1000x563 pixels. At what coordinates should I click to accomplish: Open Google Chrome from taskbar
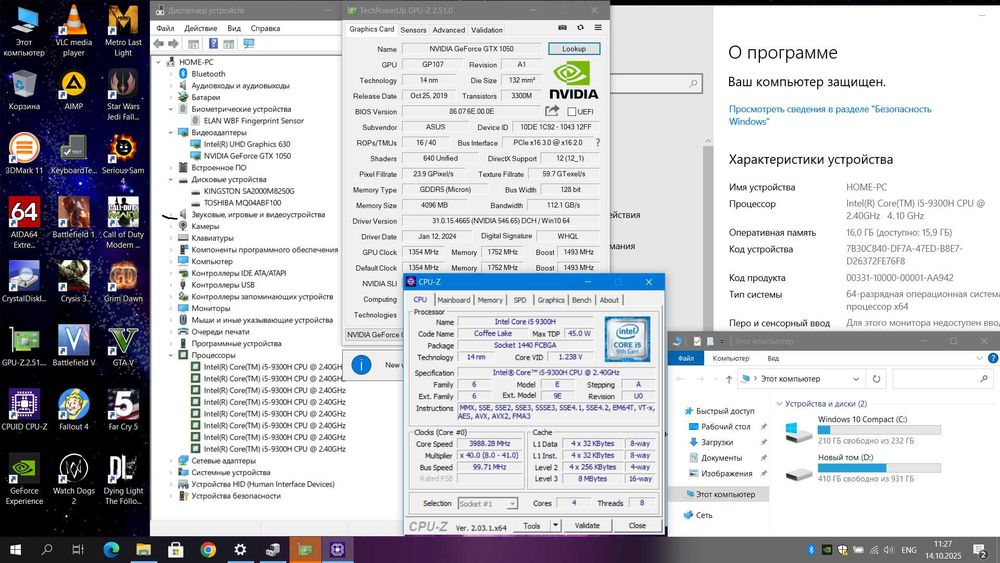(x=208, y=549)
